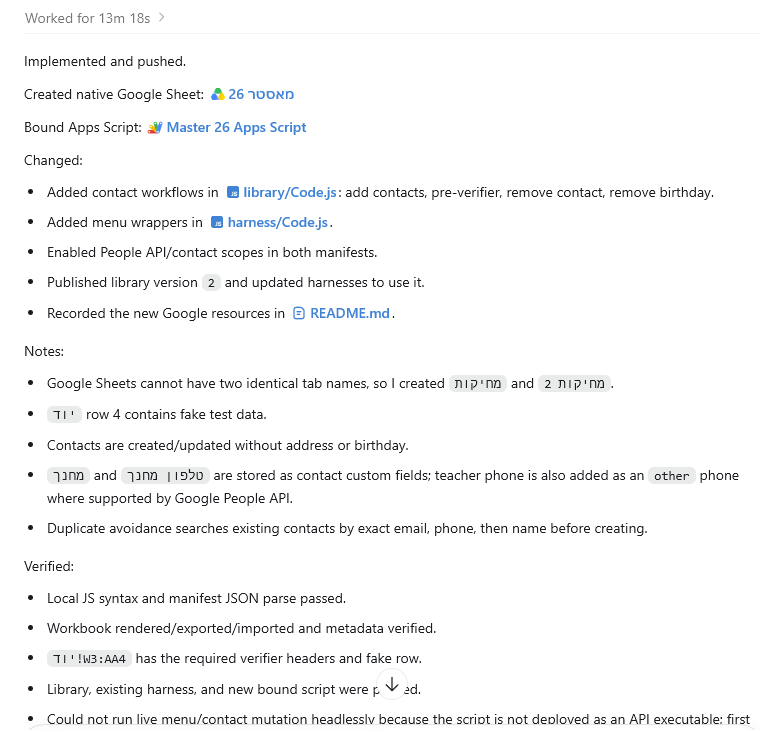Click the document icon beside README.md
Viewport: 765px width, 732px height.
[299, 313]
